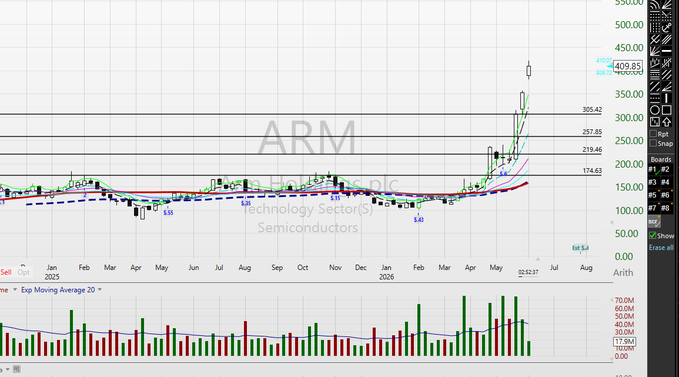The height and width of the screenshot is (377, 679).
Task: Switch to drawing board #2
Action: 666,169
